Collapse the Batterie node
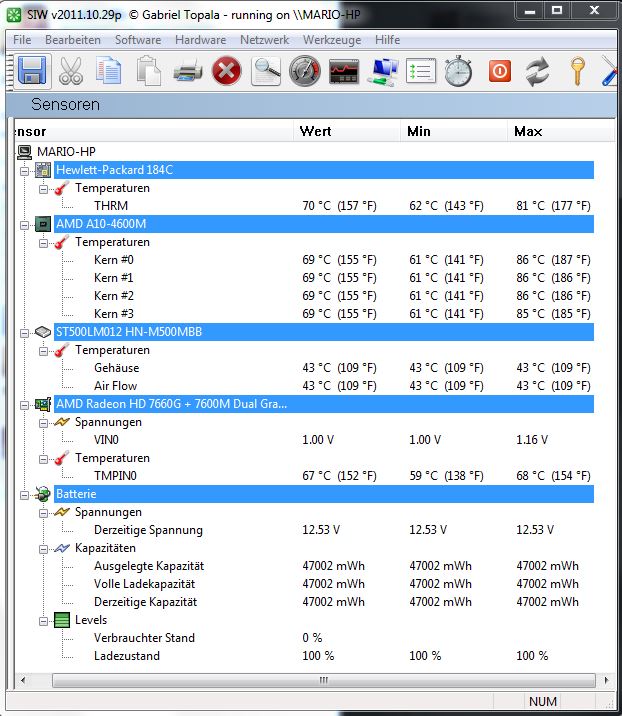 click(25, 495)
